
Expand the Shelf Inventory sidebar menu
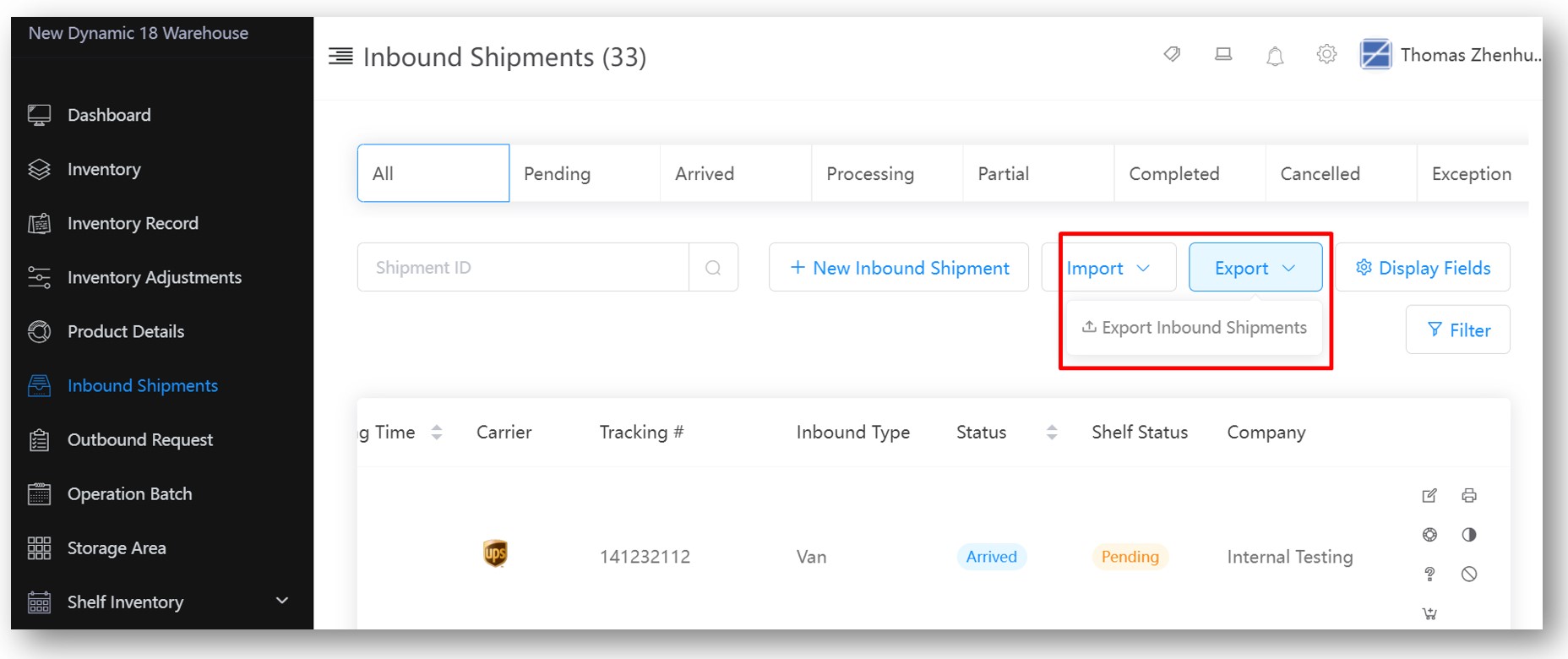[282, 601]
